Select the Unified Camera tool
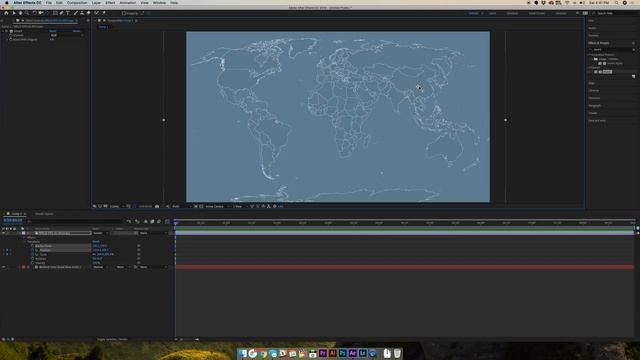Screen dimensions: 640x360 point(41,13)
